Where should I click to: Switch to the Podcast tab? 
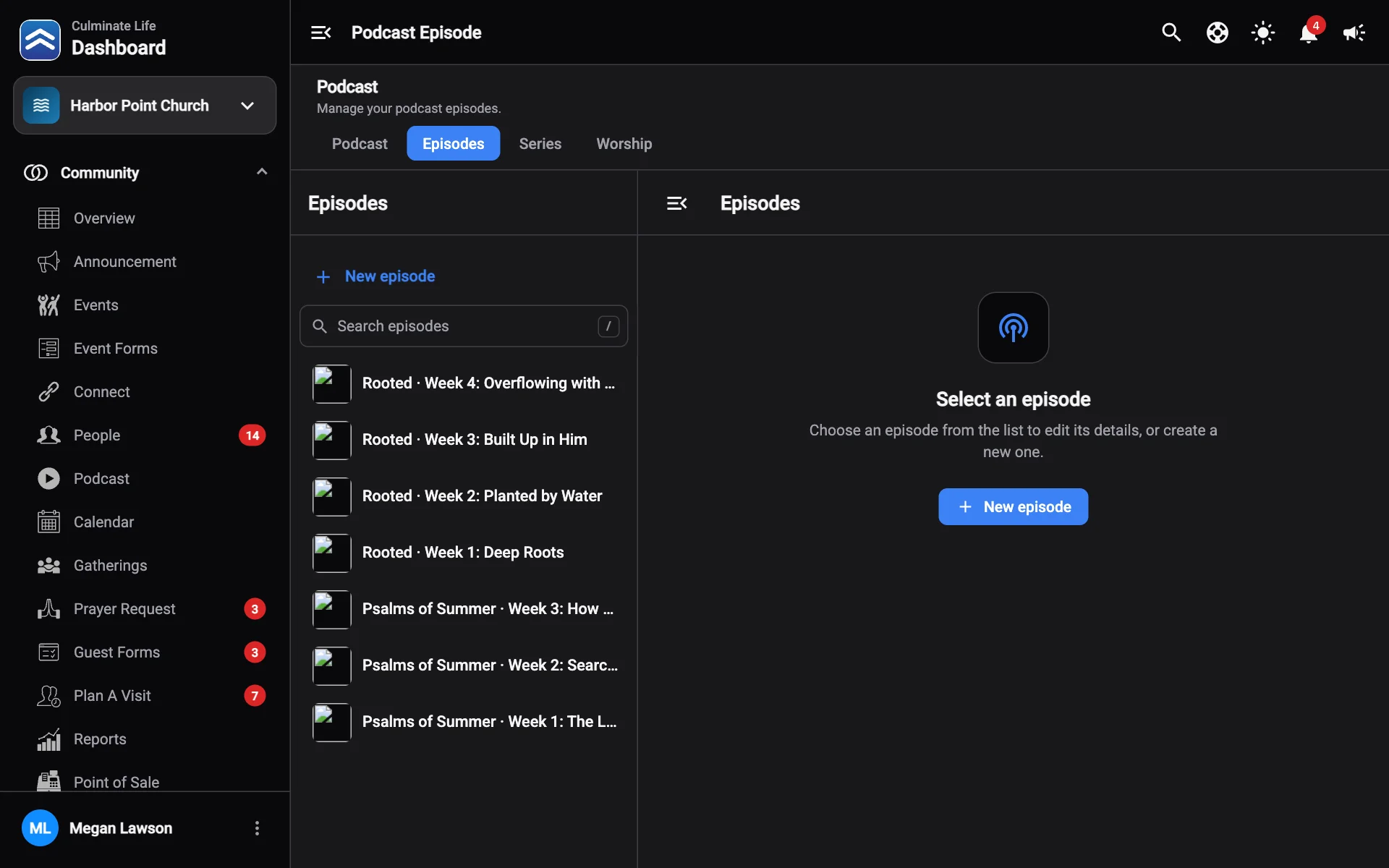360,143
